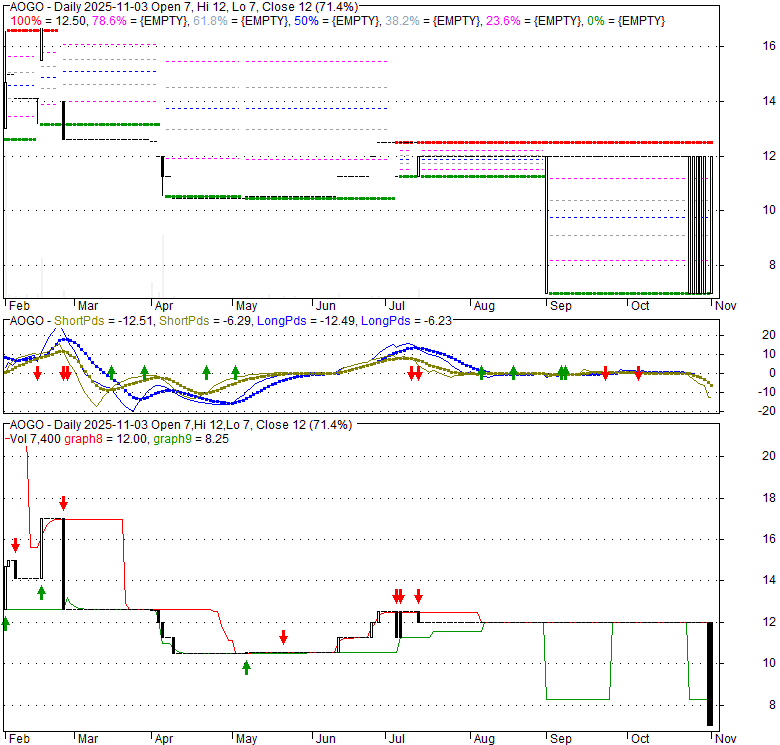Click the 38.2% = {EMPTY} level label

point(433,21)
